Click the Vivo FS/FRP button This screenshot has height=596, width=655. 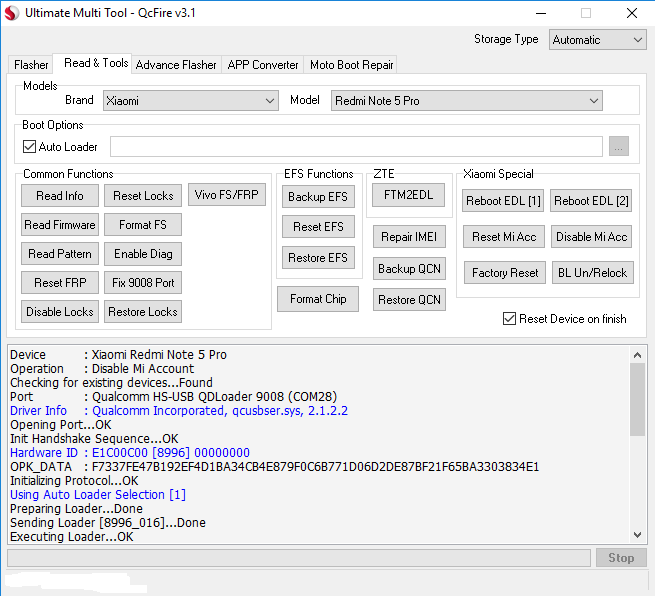click(x=226, y=195)
